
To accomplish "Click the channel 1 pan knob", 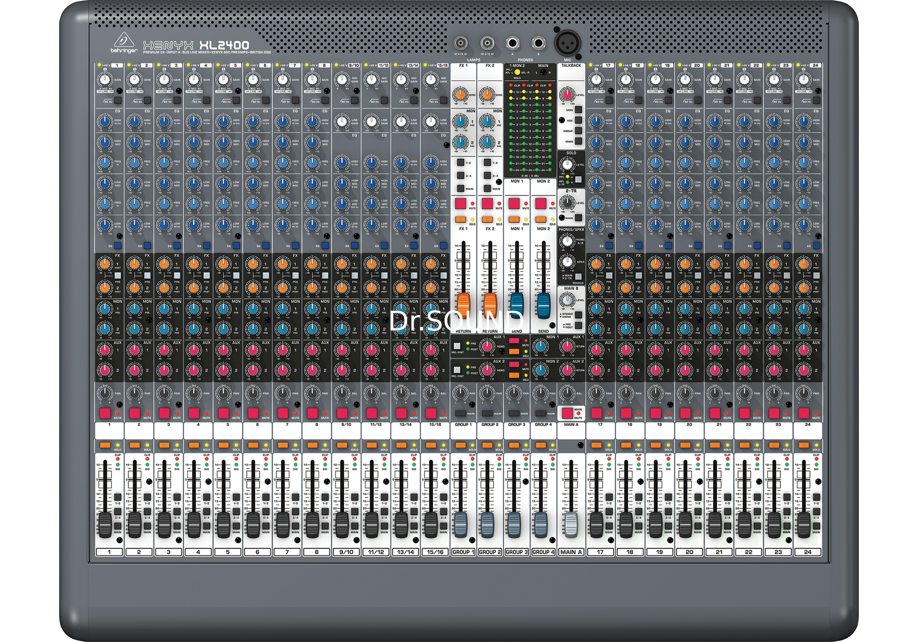I will [x=105, y=393].
